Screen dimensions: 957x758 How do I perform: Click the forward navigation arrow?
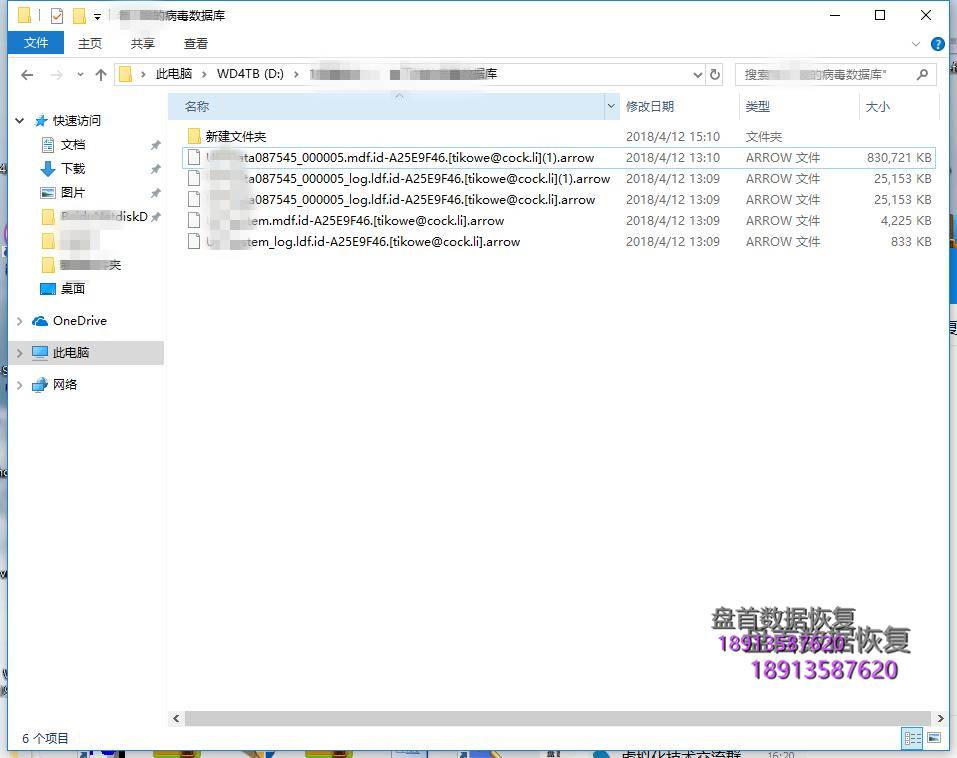[x=56, y=74]
